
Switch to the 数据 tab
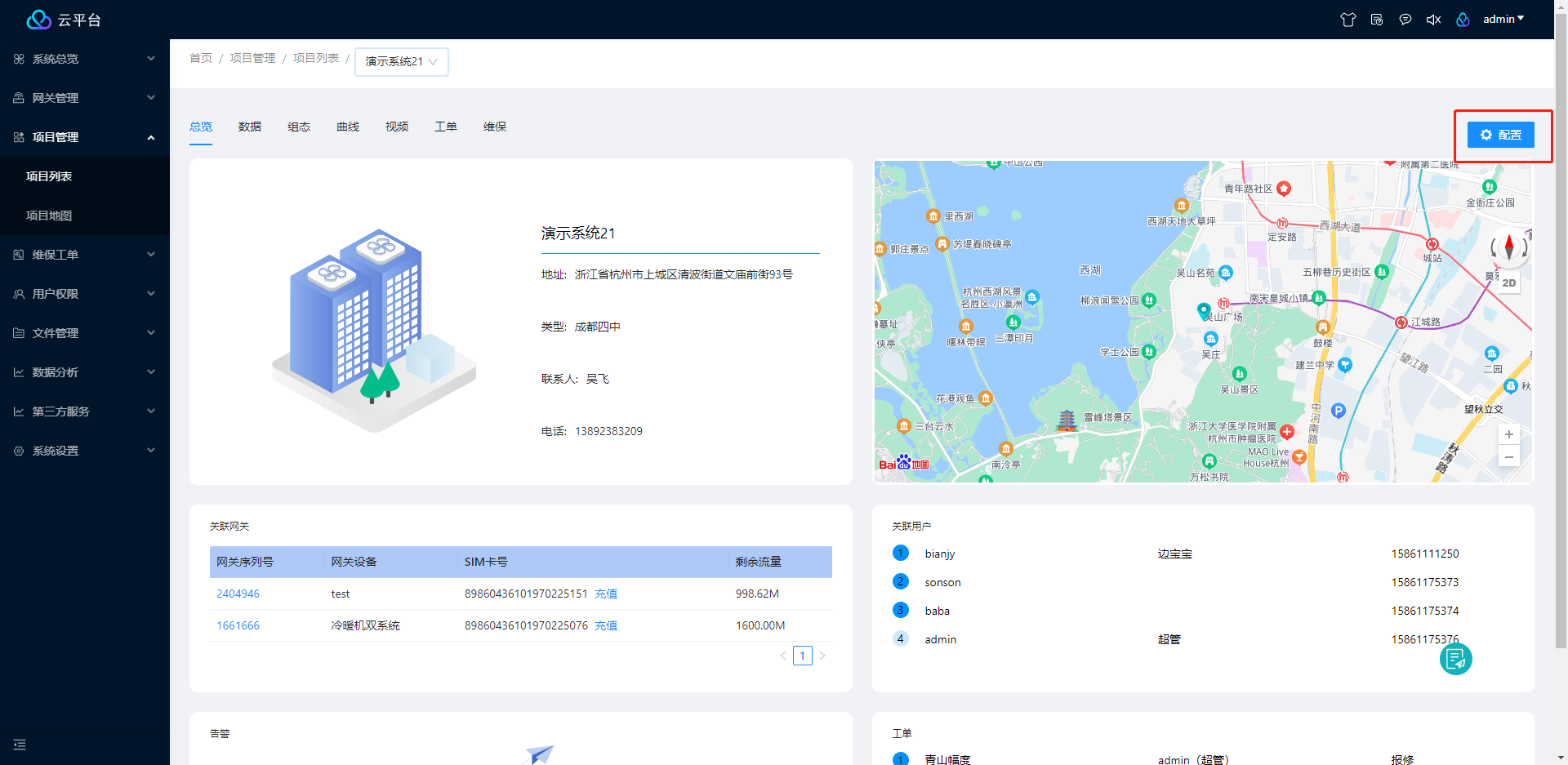coord(250,127)
